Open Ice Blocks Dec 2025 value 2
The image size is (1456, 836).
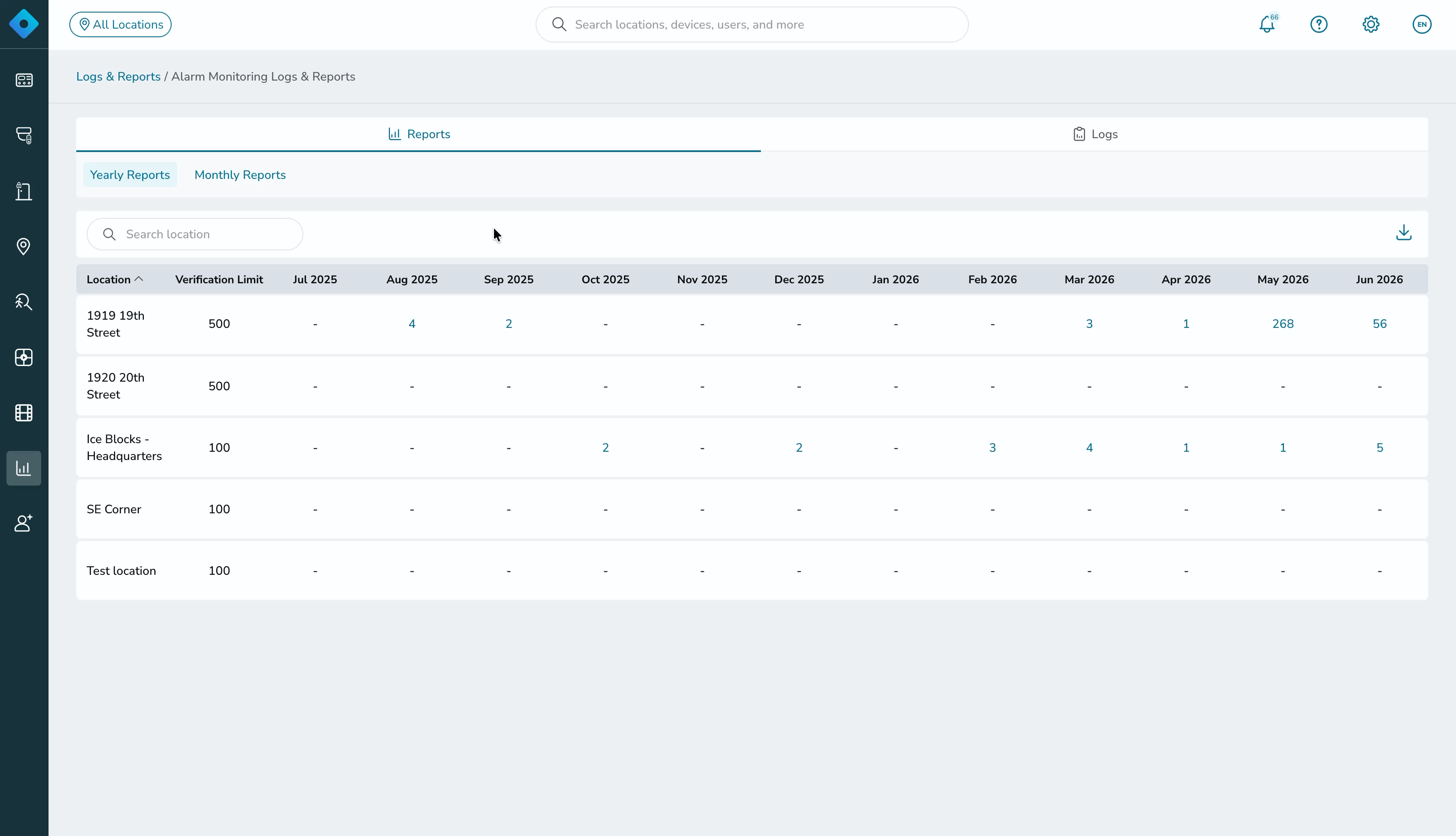point(799,448)
